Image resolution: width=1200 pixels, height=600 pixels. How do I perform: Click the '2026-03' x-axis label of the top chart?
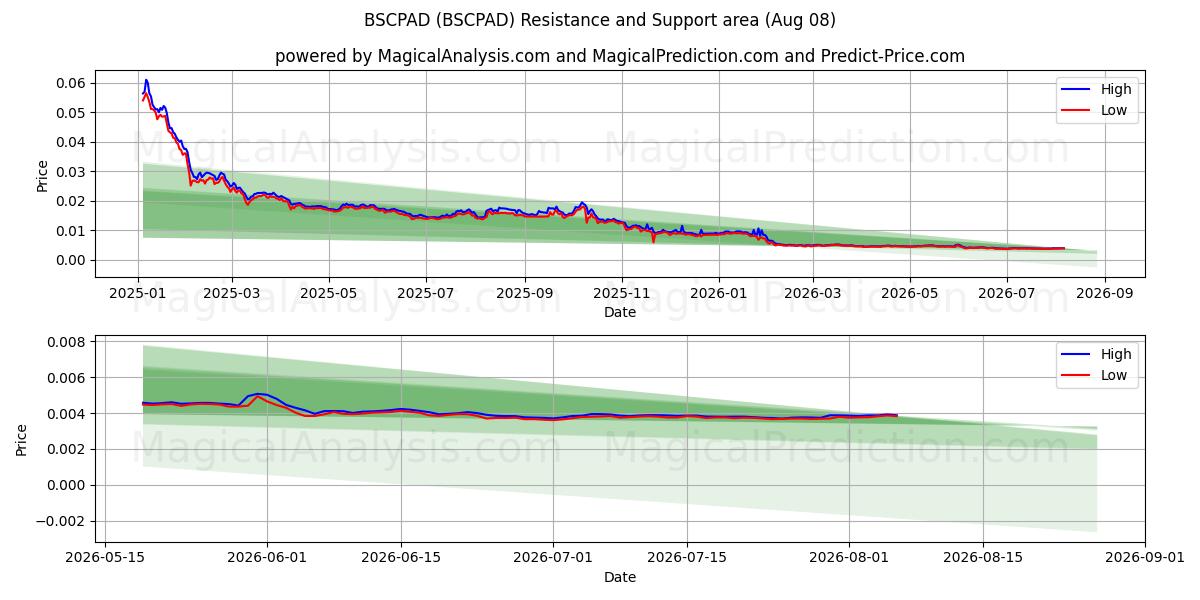point(812,294)
